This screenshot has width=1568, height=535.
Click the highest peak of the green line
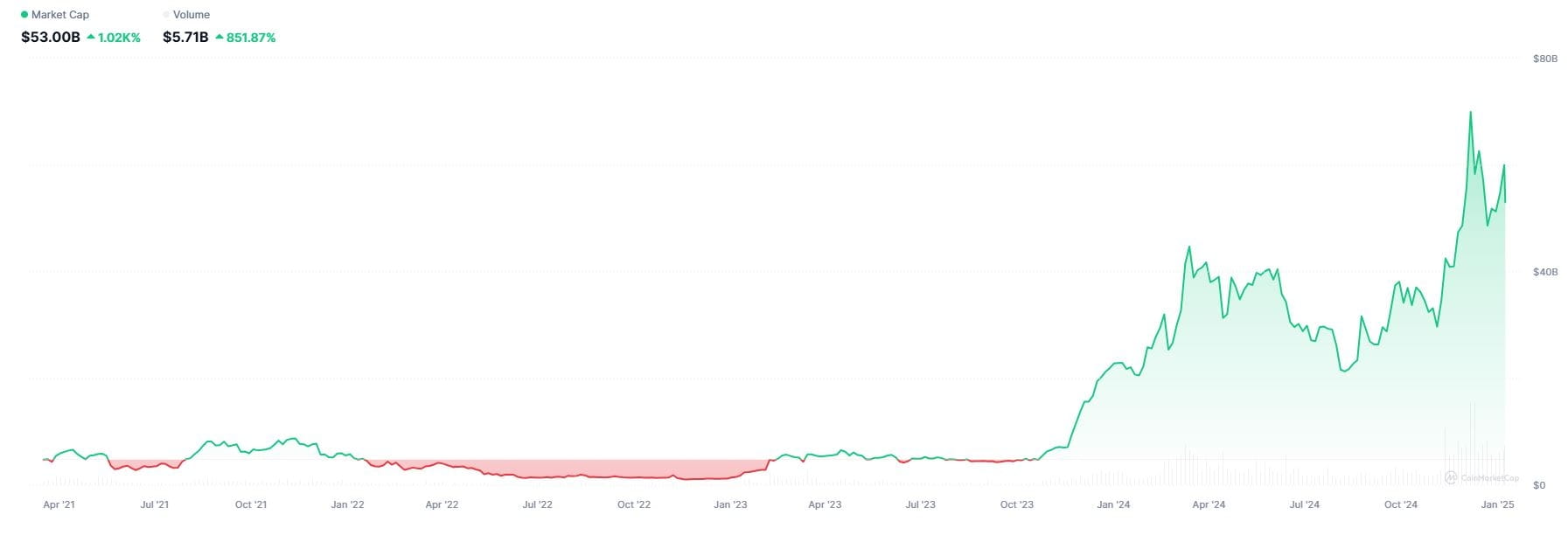tap(1470, 113)
